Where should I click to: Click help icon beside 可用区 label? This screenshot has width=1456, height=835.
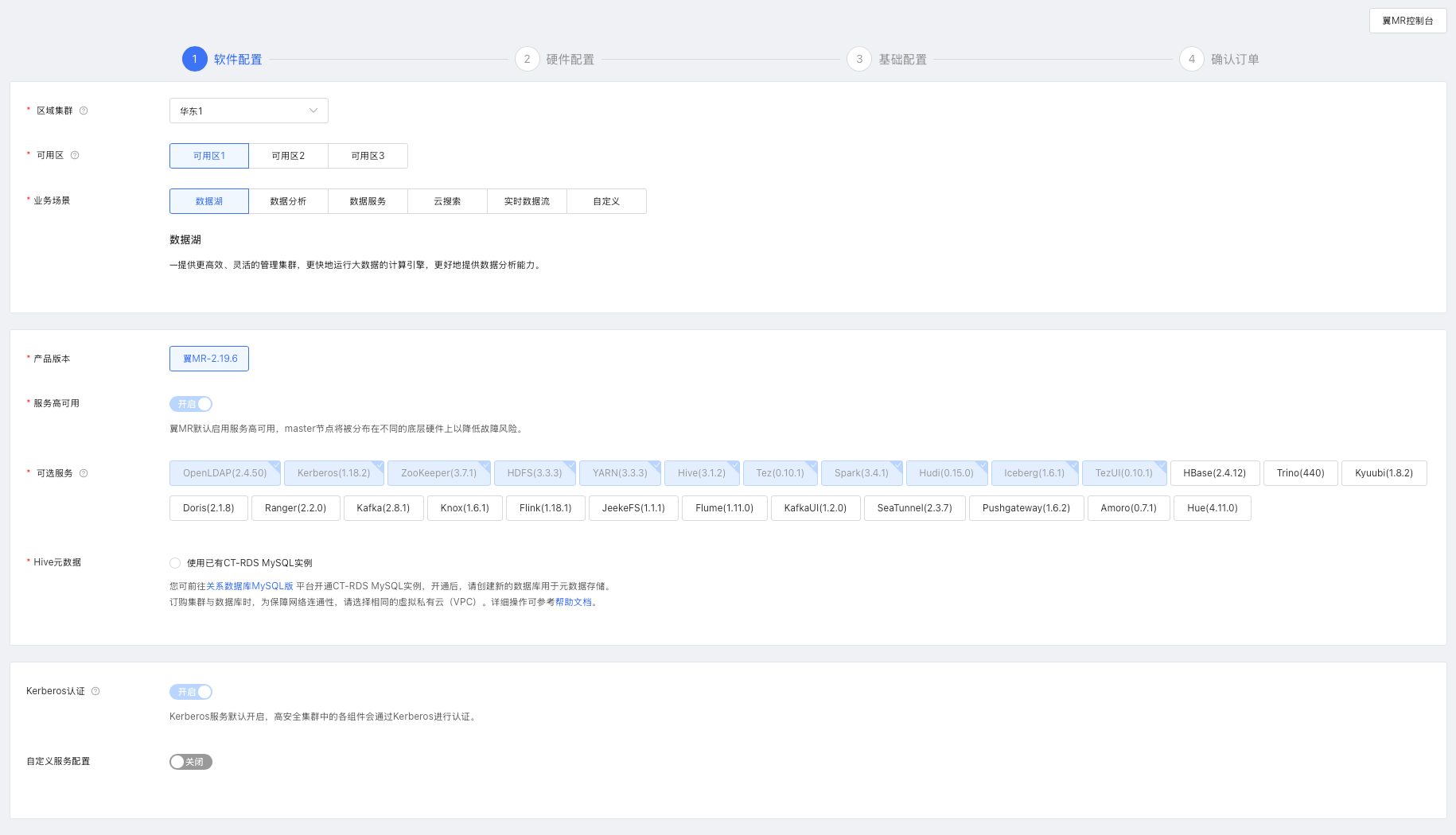tap(75, 155)
